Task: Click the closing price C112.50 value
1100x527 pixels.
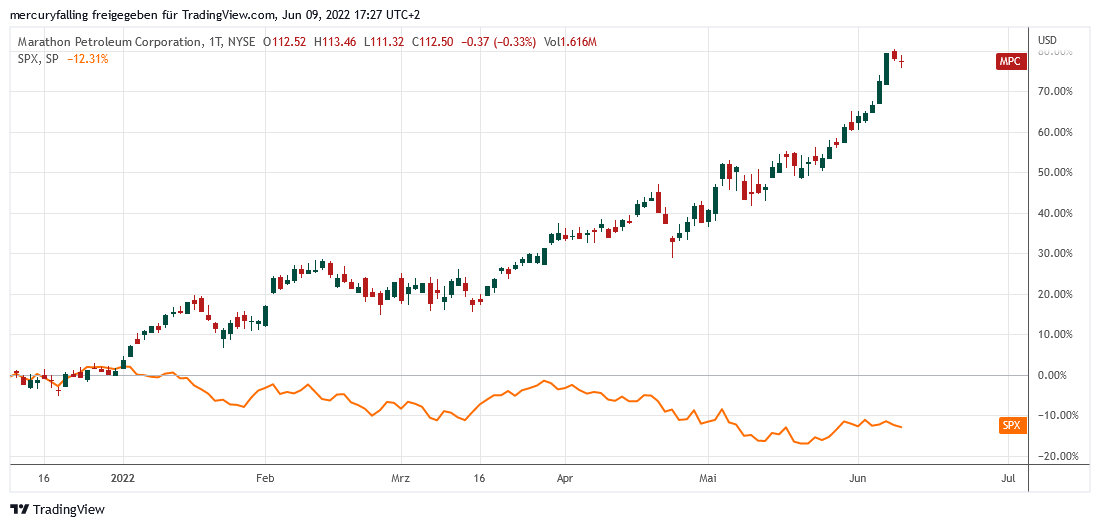Action: [x=432, y=42]
